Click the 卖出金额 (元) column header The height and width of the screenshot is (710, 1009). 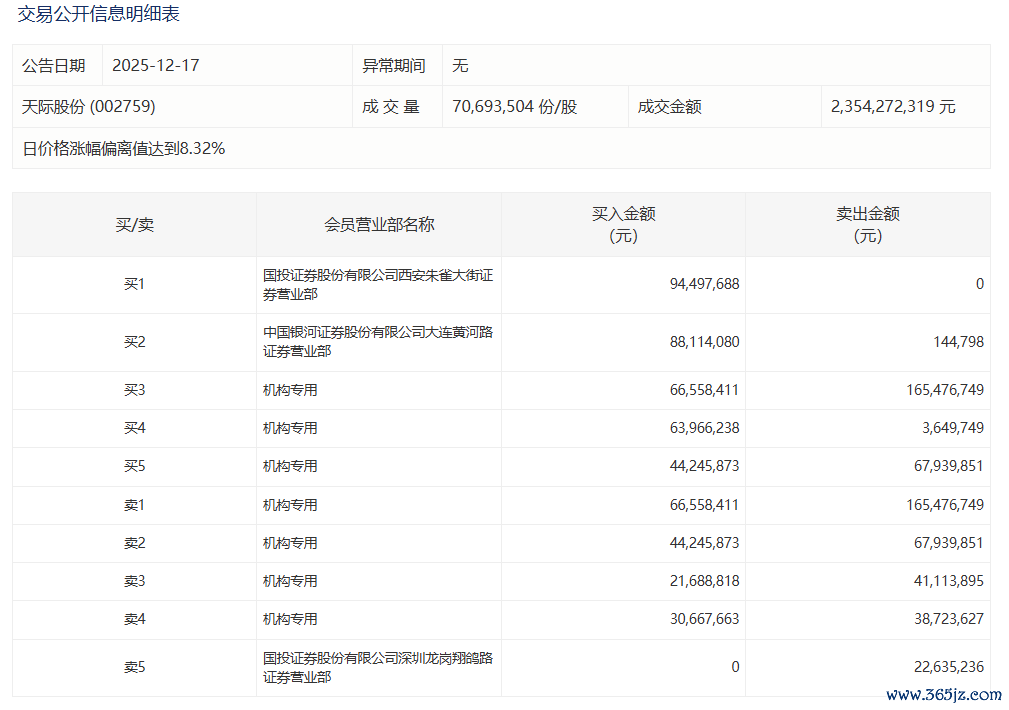point(867,225)
